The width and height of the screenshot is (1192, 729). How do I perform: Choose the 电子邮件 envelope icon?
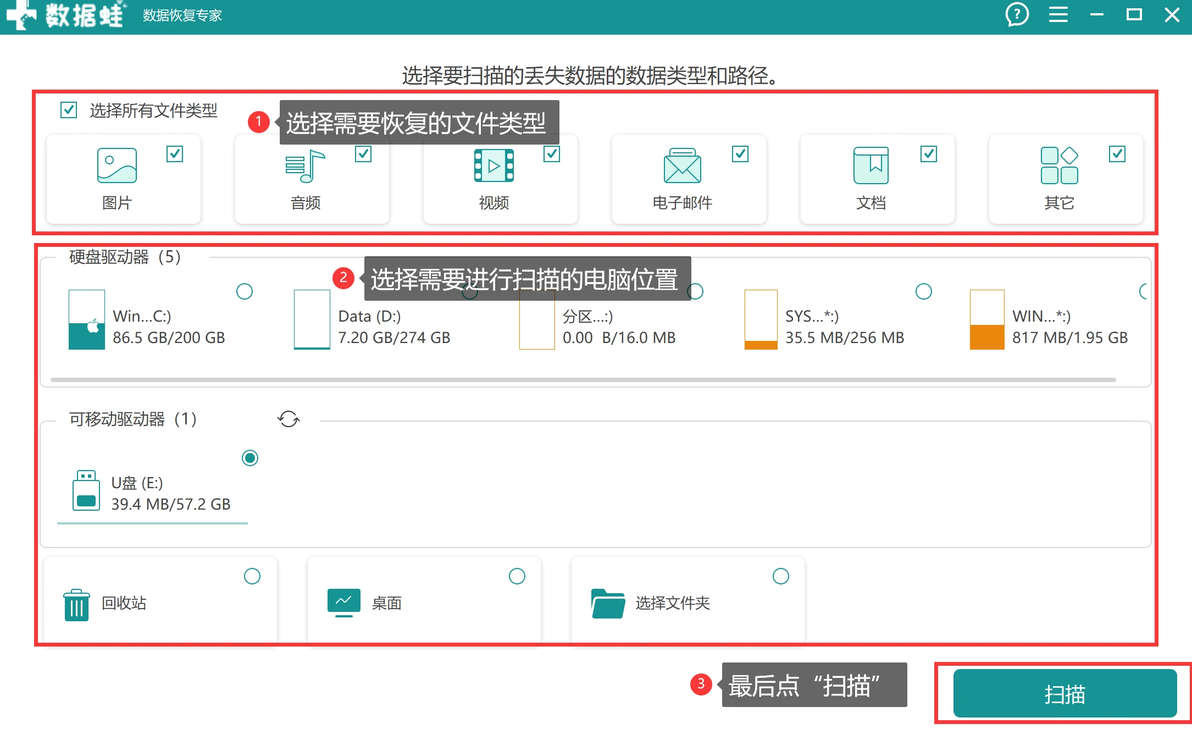pos(682,166)
